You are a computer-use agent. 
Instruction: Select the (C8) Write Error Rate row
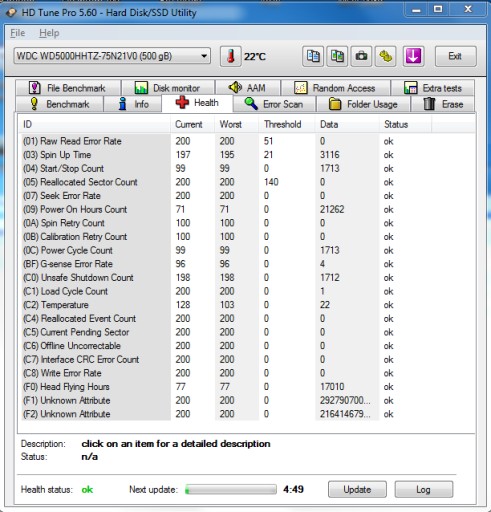tap(247, 373)
